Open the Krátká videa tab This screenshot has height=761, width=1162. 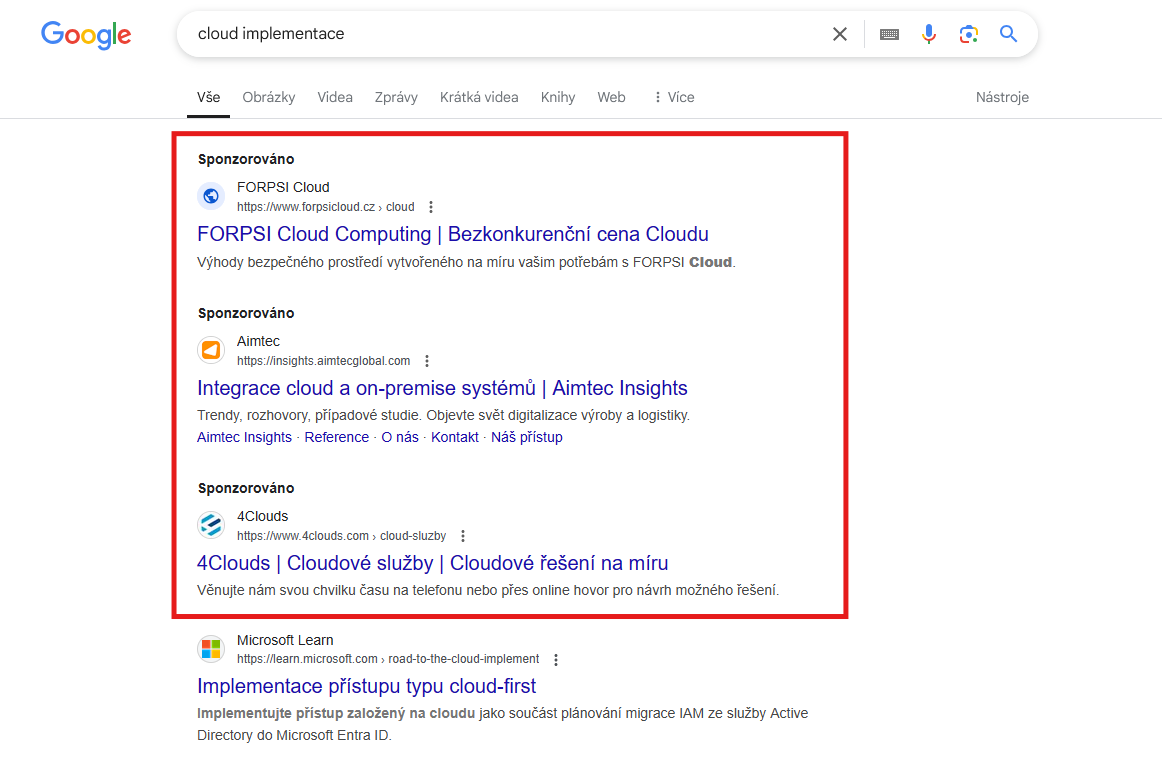tap(479, 97)
